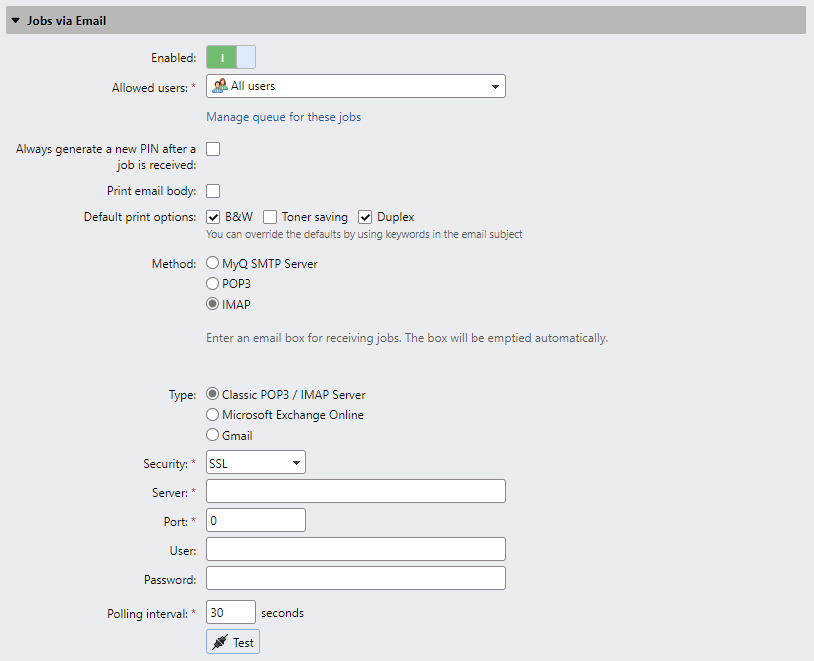This screenshot has height=661, width=814.
Task: Click the users group icon beside All users
Action: pos(219,86)
